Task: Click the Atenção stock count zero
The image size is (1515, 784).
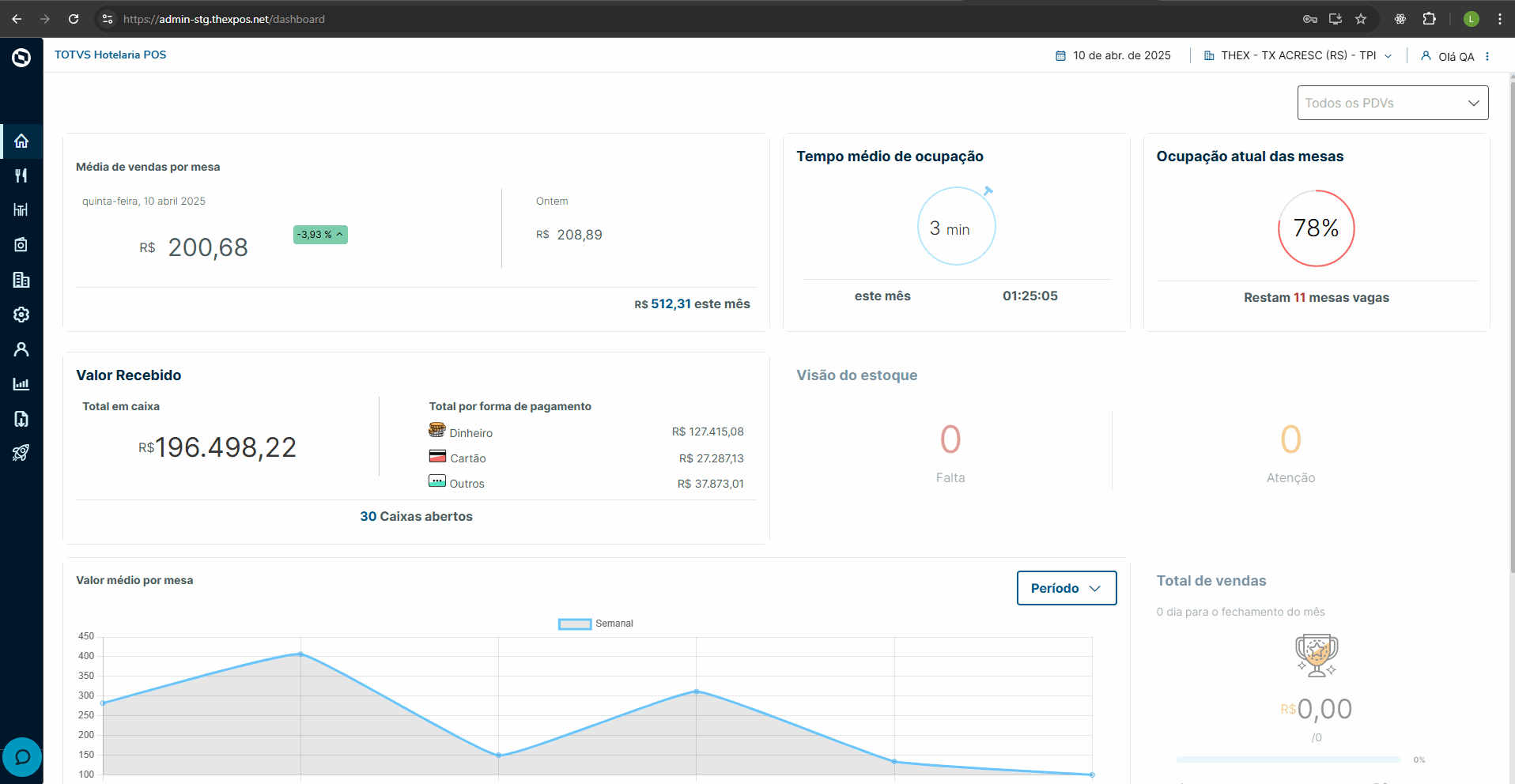Action: (1290, 439)
